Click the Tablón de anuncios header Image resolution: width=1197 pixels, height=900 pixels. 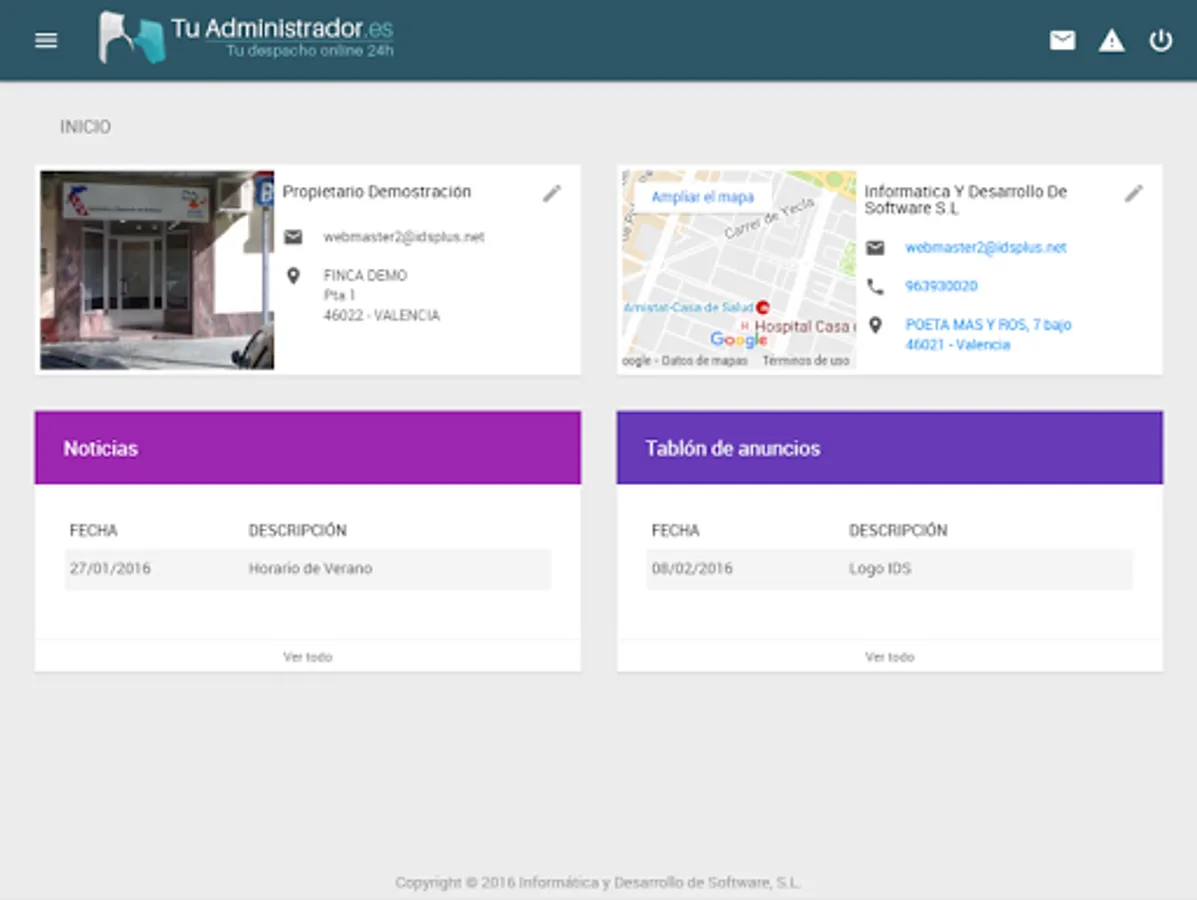coord(889,447)
